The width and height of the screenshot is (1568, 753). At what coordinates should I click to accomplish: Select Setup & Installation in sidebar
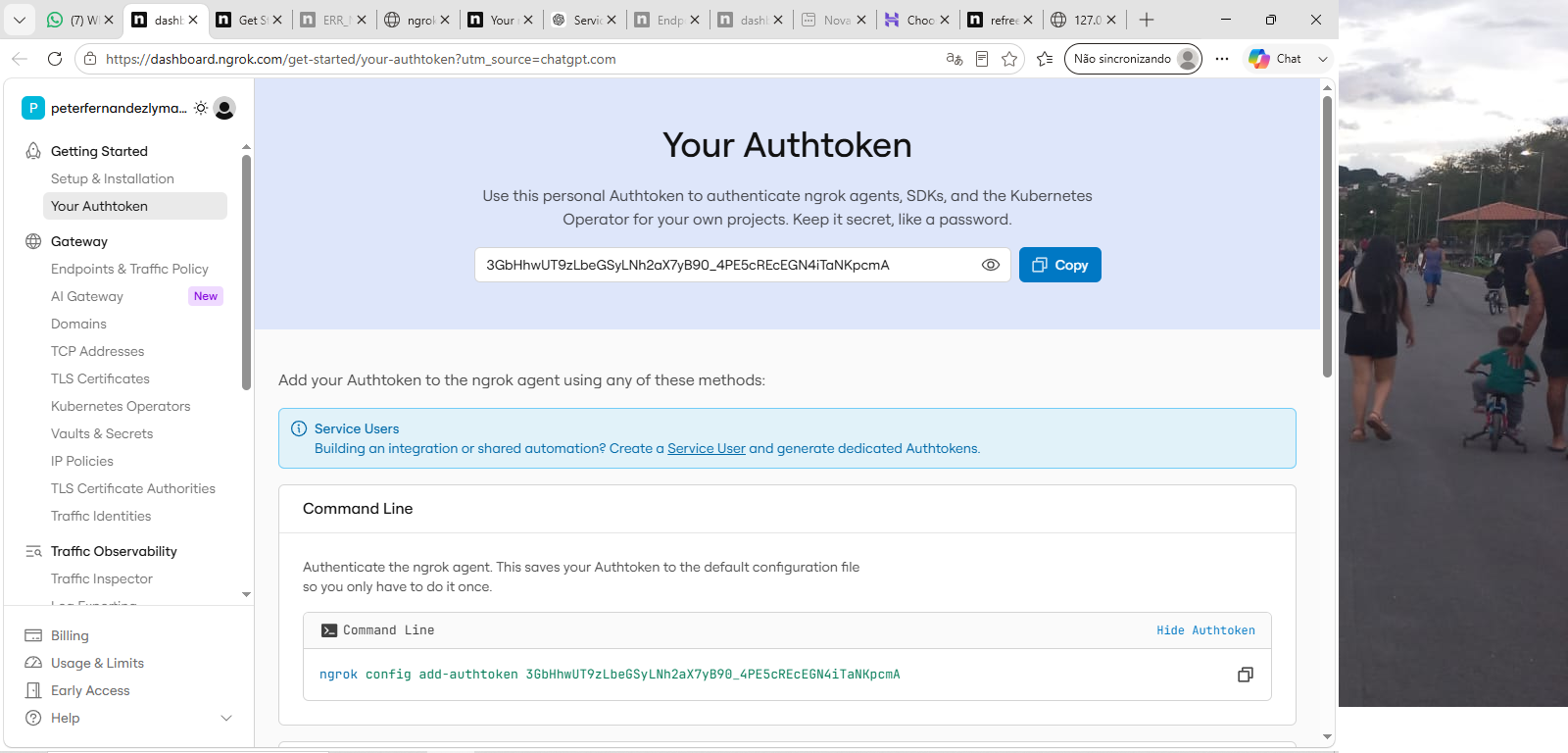pyautogui.click(x=113, y=178)
